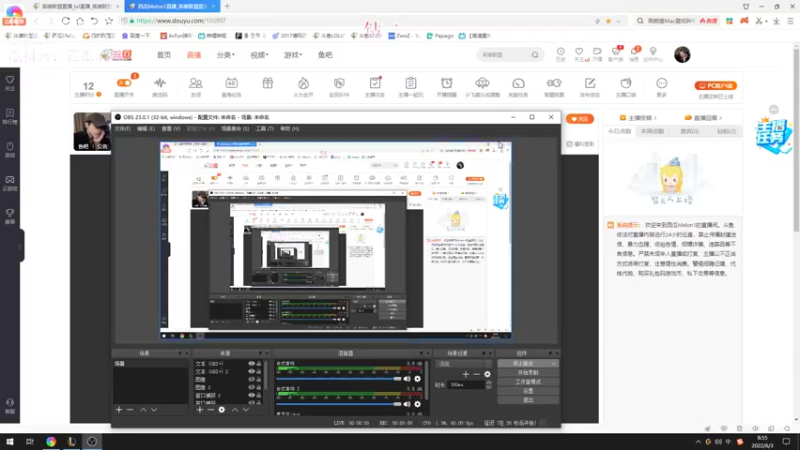Open OBS 工具(T) menu
The height and width of the screenshot is (450, 800).
(264, 129)
